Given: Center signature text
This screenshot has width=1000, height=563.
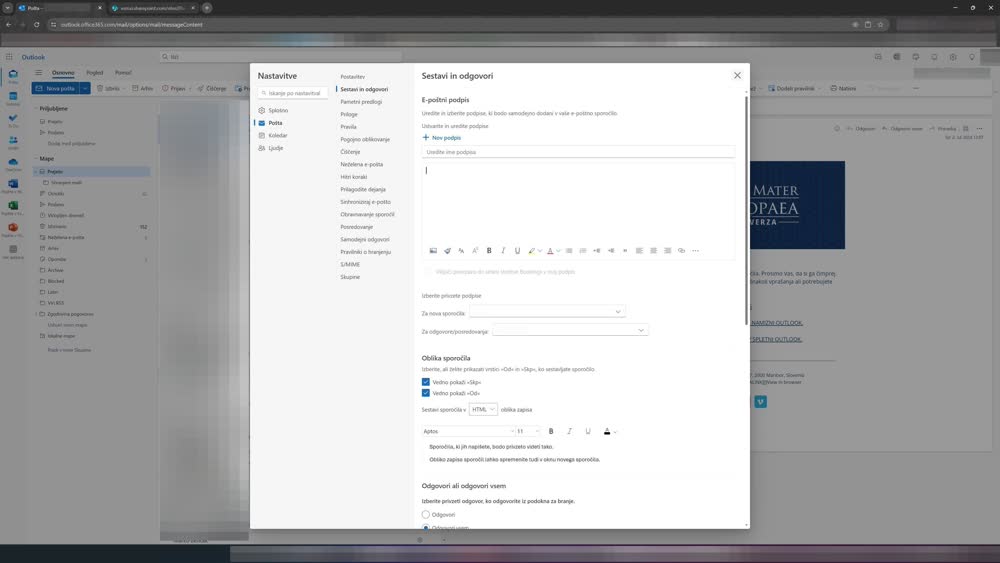Looking at the screenshot, I should point(653,251).
